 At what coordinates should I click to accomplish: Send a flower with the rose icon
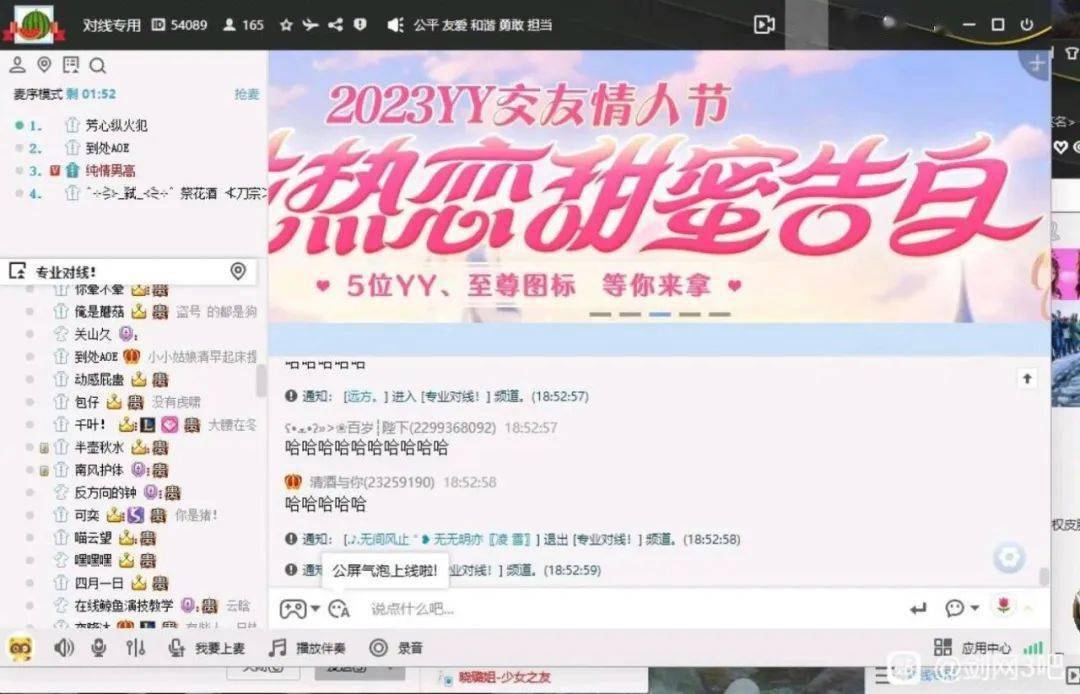(1004, 607)
